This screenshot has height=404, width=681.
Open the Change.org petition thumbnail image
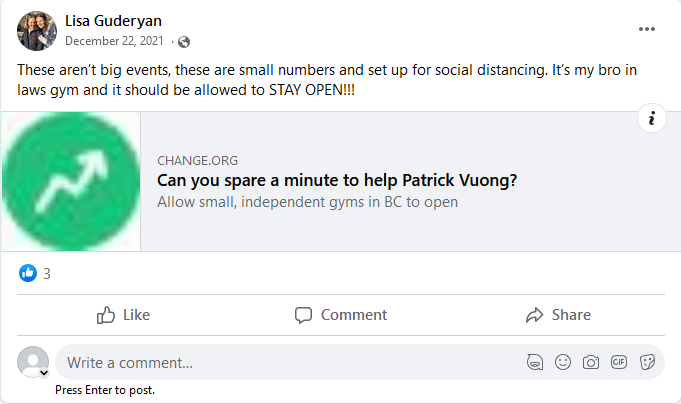click(x=71, y=181)
